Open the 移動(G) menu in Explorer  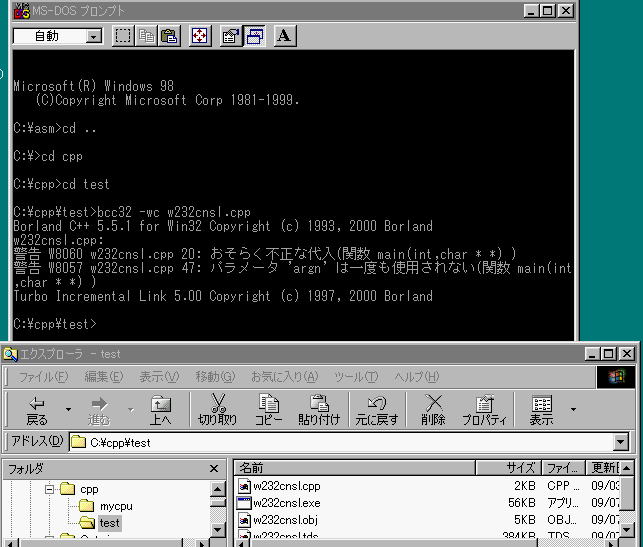coord(215,376)
